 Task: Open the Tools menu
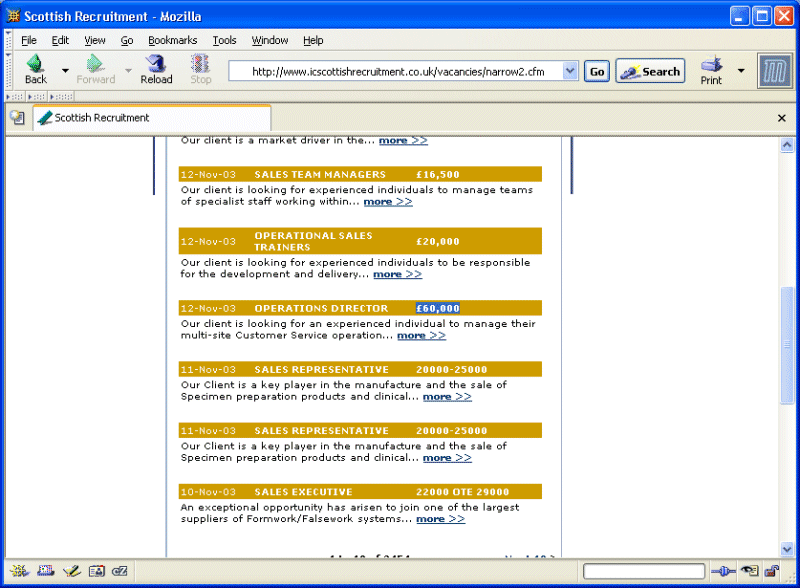tap(224, 40)
